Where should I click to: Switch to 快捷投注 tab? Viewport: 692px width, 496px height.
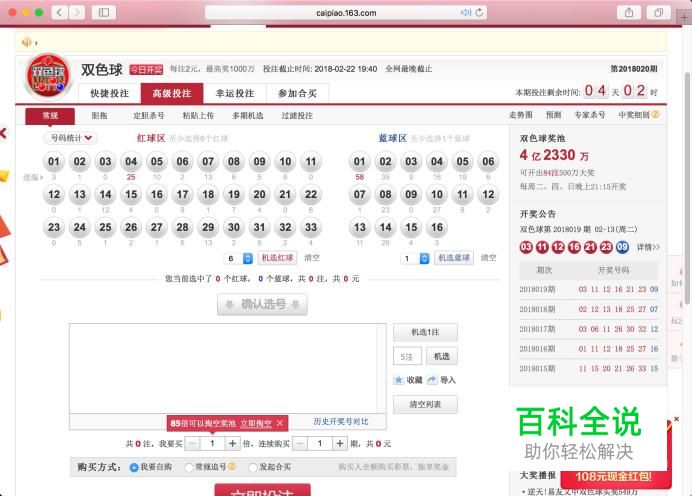point(109,93)
